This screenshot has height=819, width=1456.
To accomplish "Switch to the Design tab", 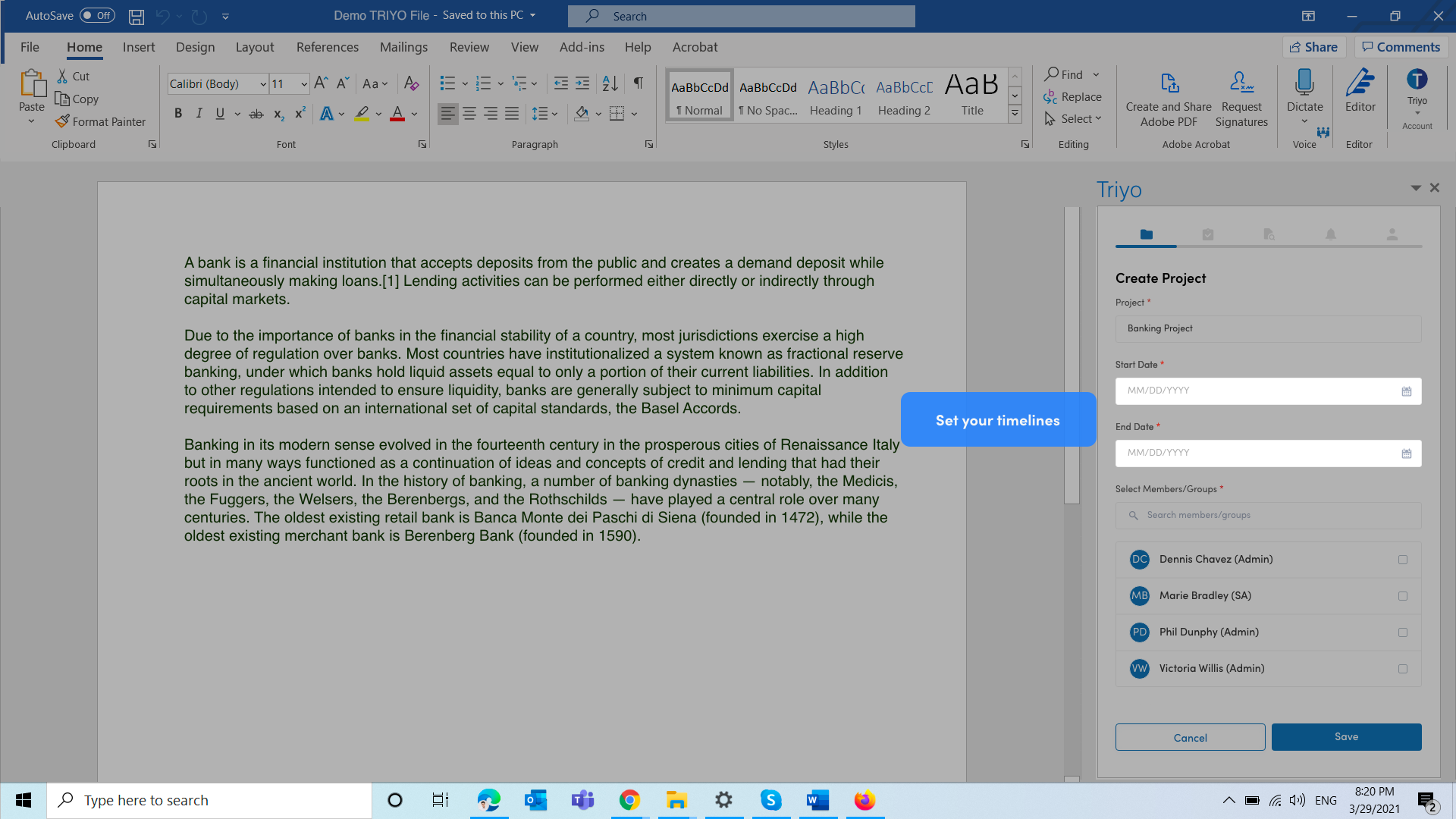I will pyautogui.click(x=195, y=47).
